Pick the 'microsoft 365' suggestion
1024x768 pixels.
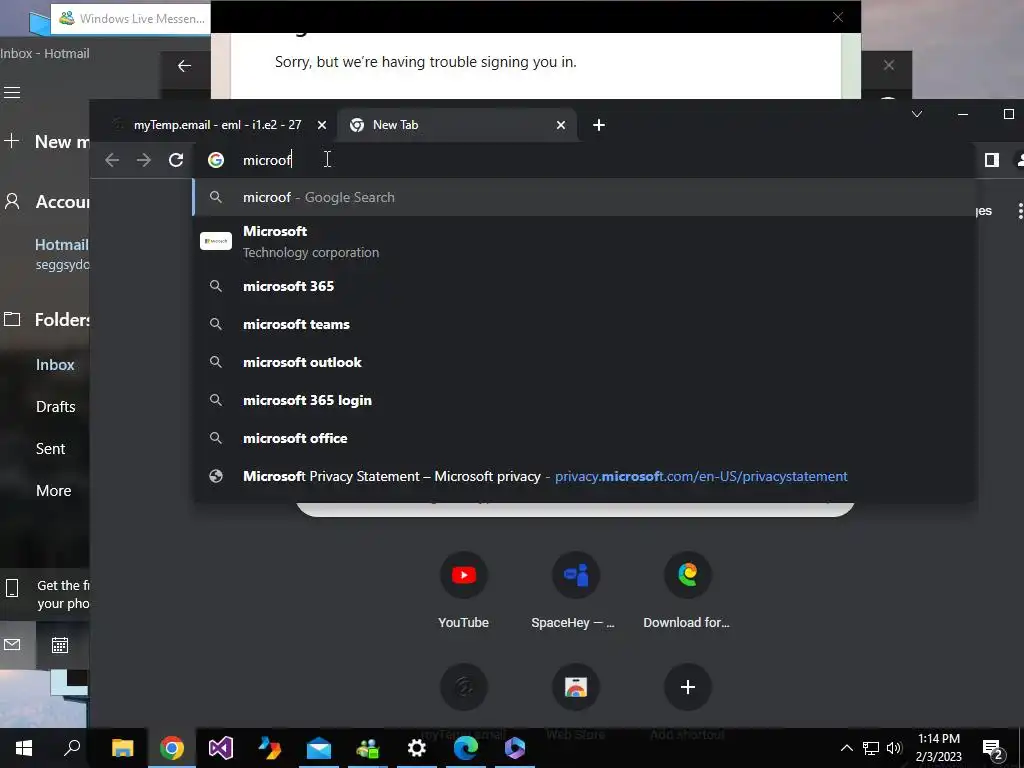(584, 286)
